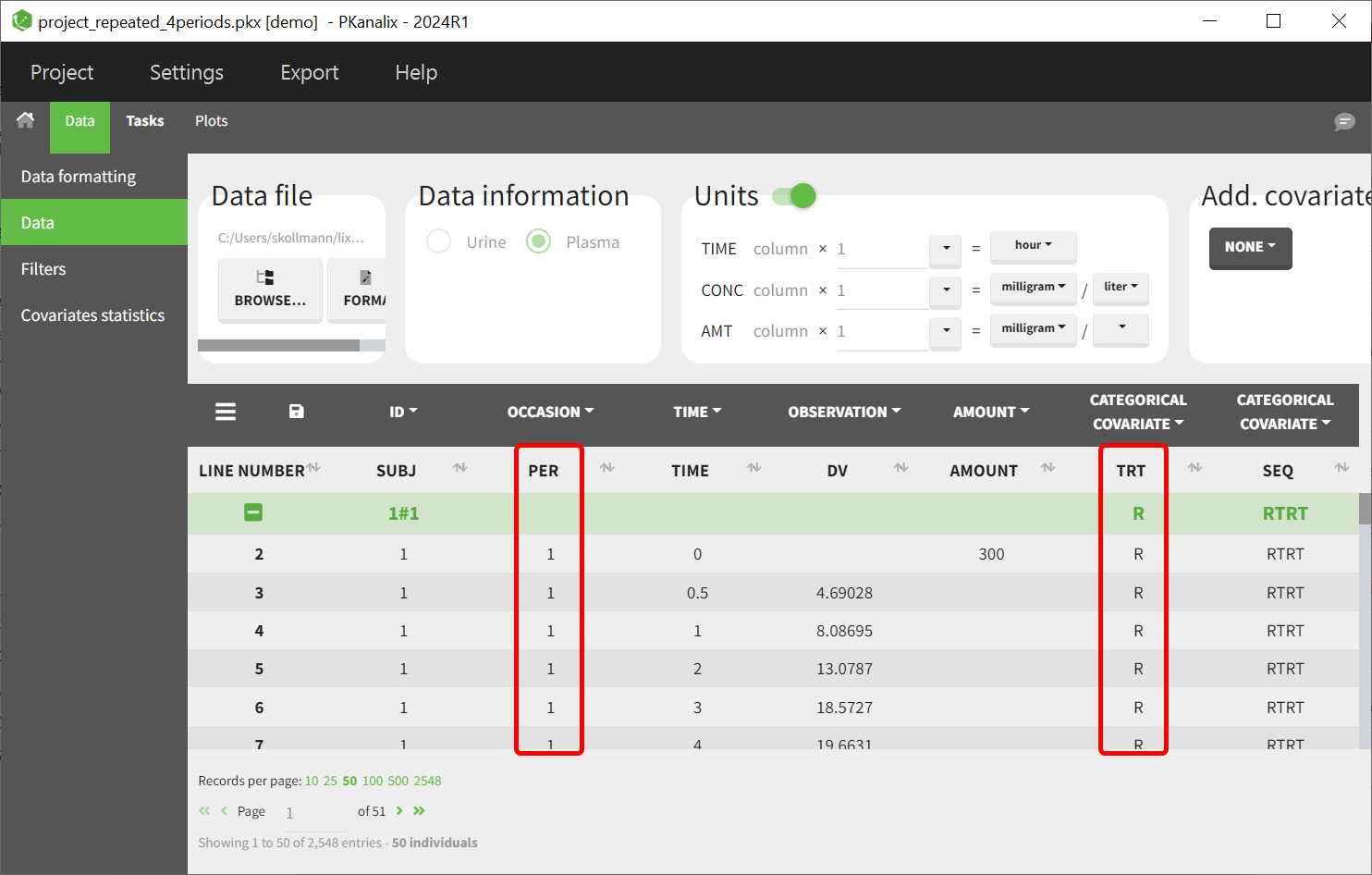Click the BROWSE button for data file

click(x=270, y=289)
